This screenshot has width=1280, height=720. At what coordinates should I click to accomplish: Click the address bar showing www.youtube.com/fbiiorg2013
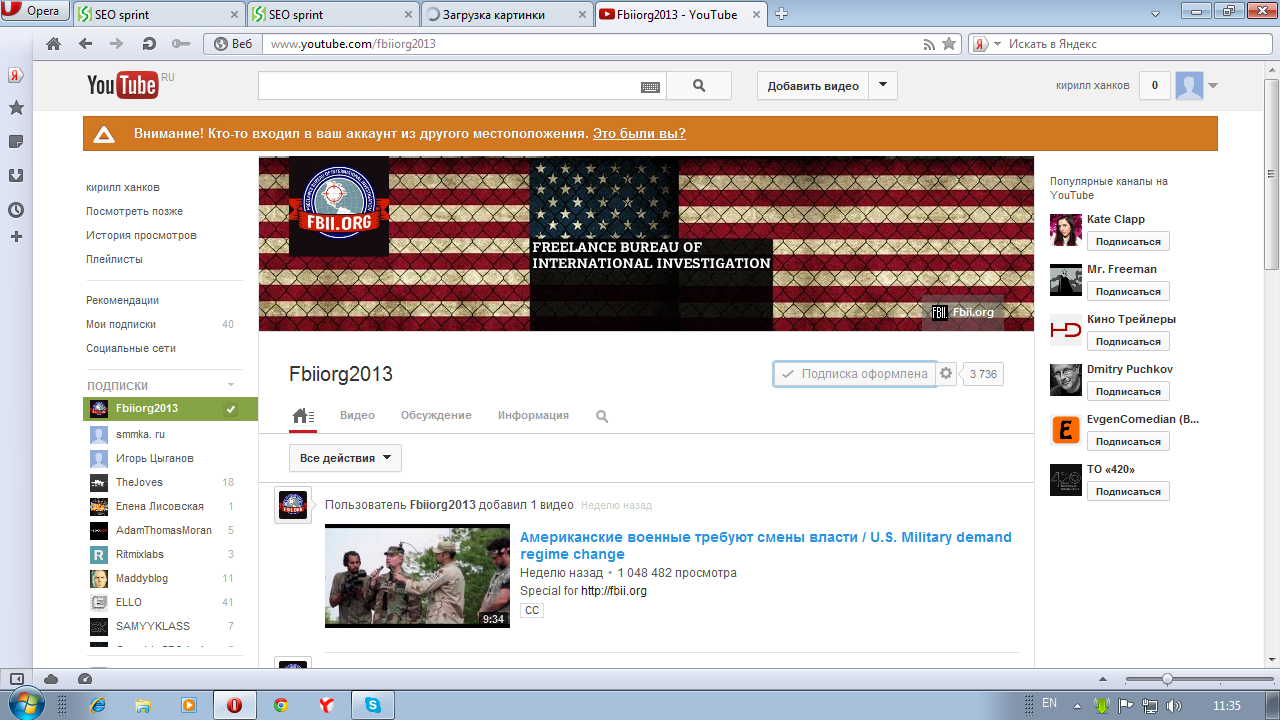(x=590, y=44)
